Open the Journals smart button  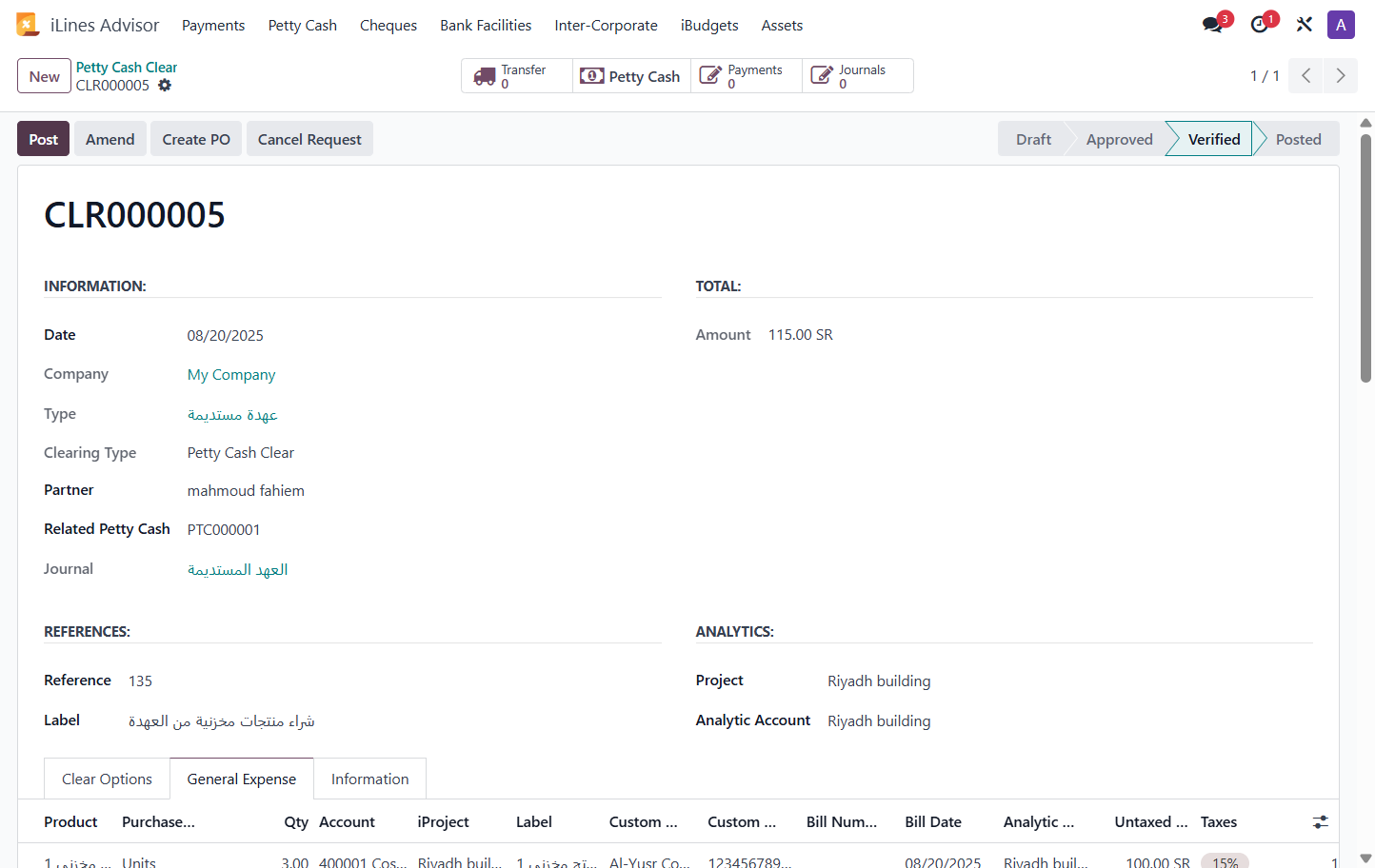pyautogui.click(x=857, y=76)
